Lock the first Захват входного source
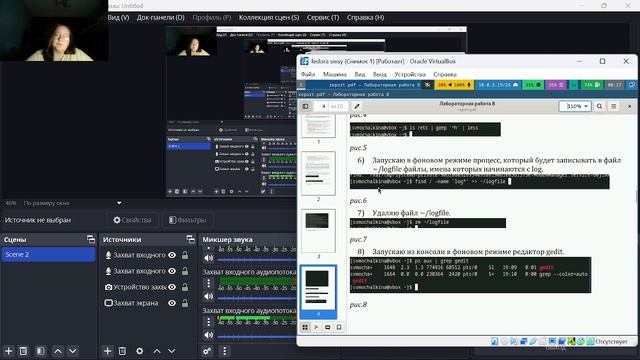Screen dimensions: 640x360 185,255
